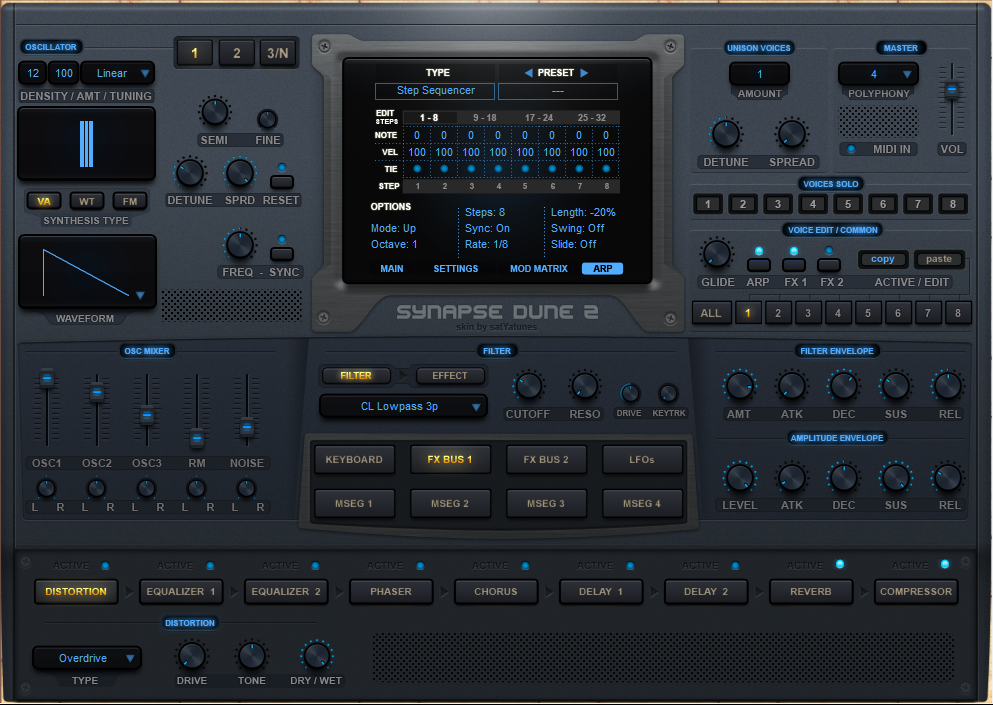Switch to the MAIN display tab

tap(391, 269)
